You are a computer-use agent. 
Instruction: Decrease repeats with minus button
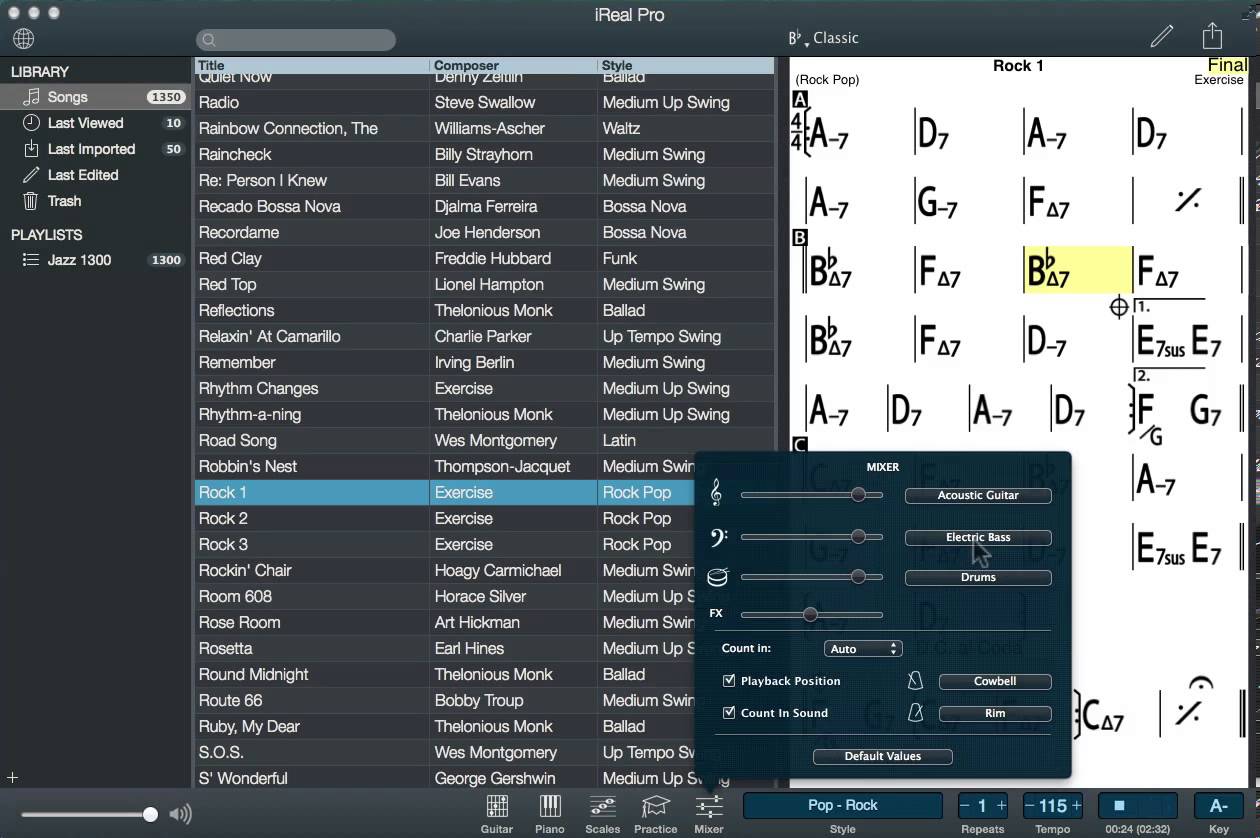(x=965, y=806)
